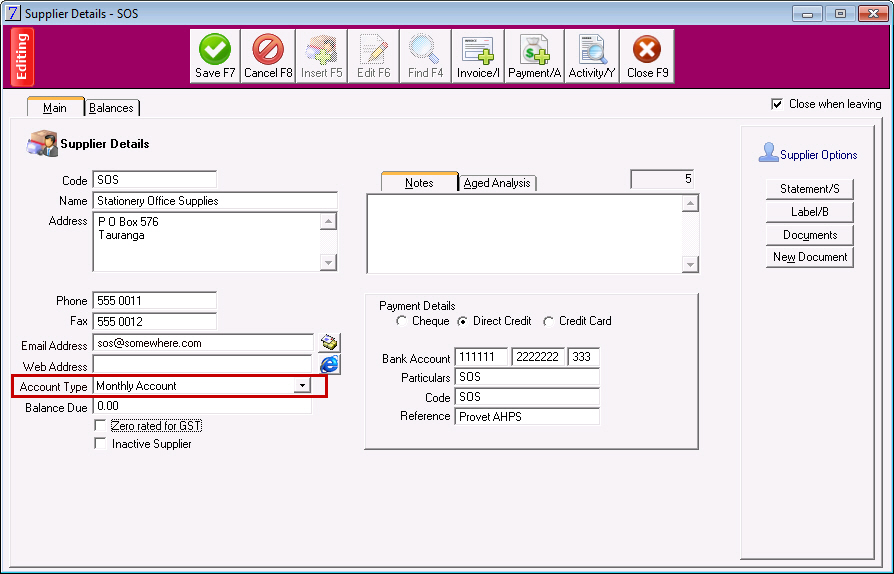Send email via icon beside Email Address

point(330,343)
